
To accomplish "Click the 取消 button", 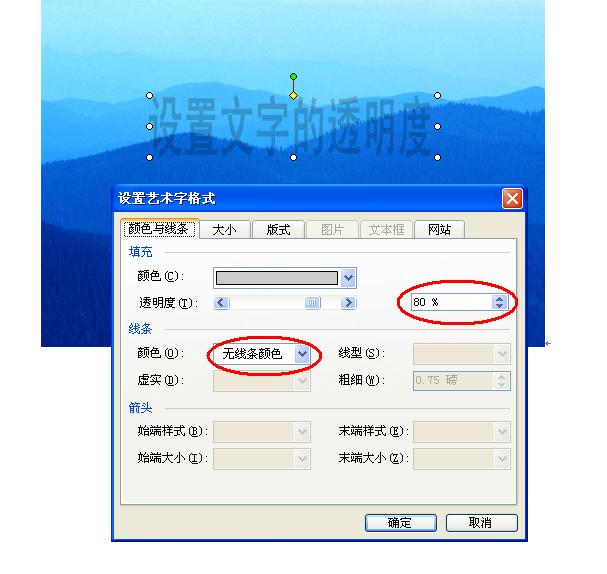I will click(481, 523).
